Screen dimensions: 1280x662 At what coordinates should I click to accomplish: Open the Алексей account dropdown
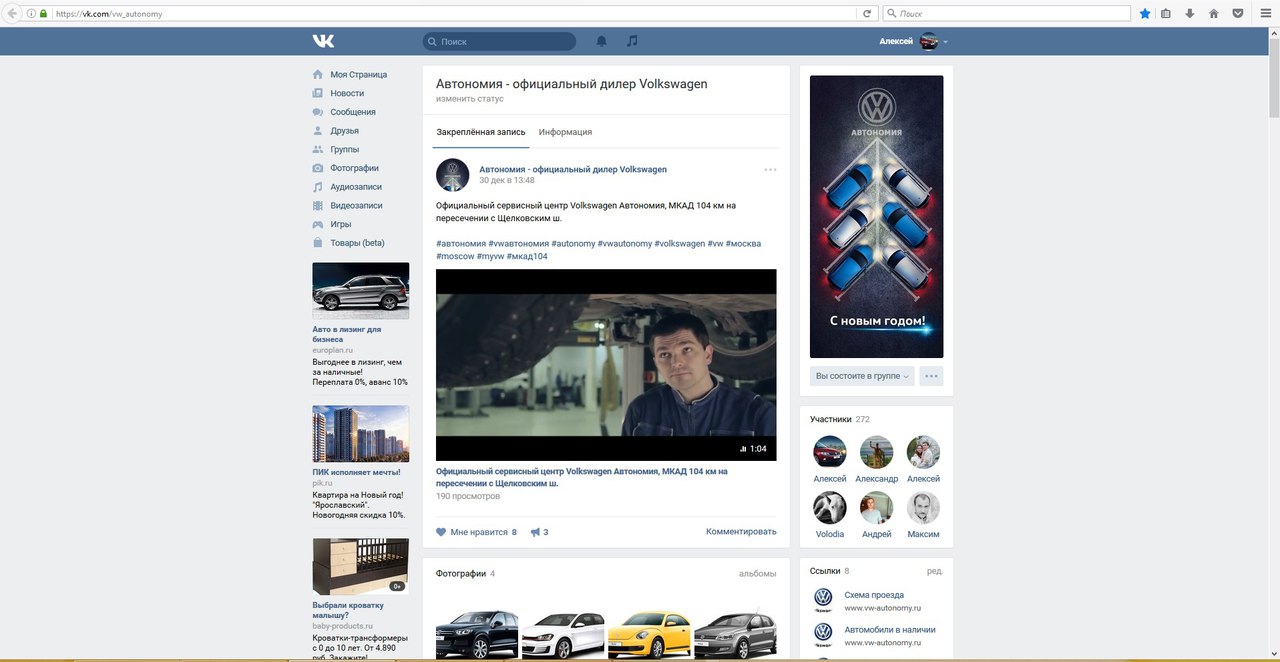click(x=914, y=41)
